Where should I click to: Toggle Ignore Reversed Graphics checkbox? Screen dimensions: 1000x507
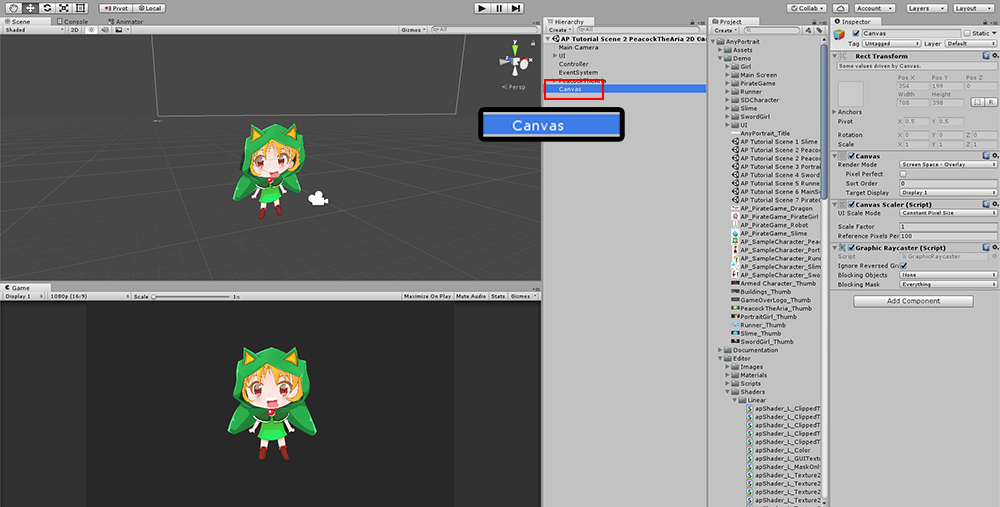(903, 266)
